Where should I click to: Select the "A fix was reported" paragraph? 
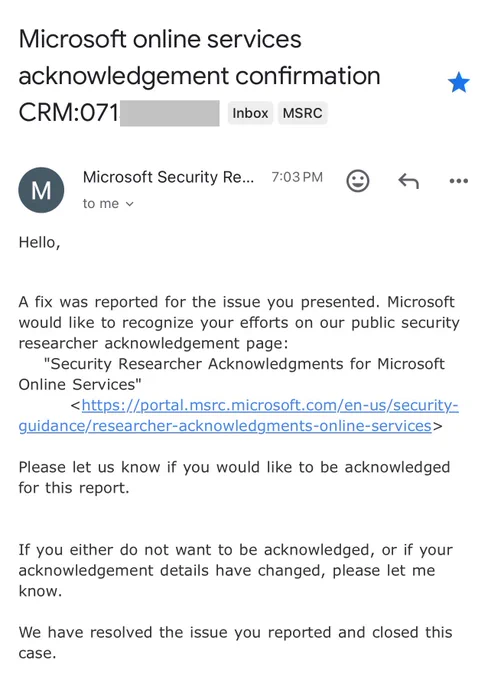pyautogui.click(x=239, y=322)
